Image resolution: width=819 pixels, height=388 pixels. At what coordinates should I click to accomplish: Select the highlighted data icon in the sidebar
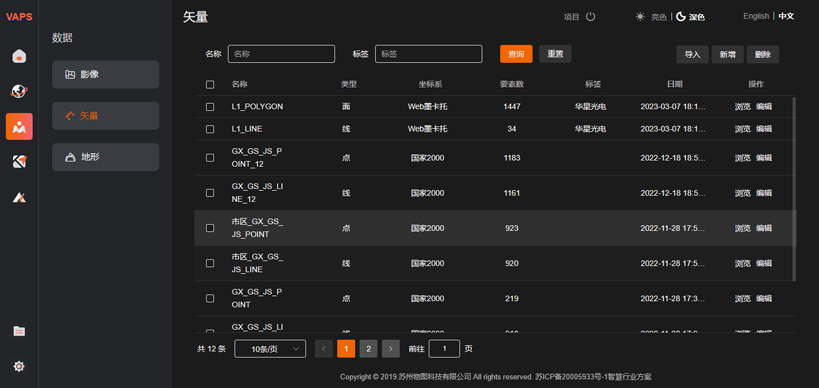(x=19, y=126)
